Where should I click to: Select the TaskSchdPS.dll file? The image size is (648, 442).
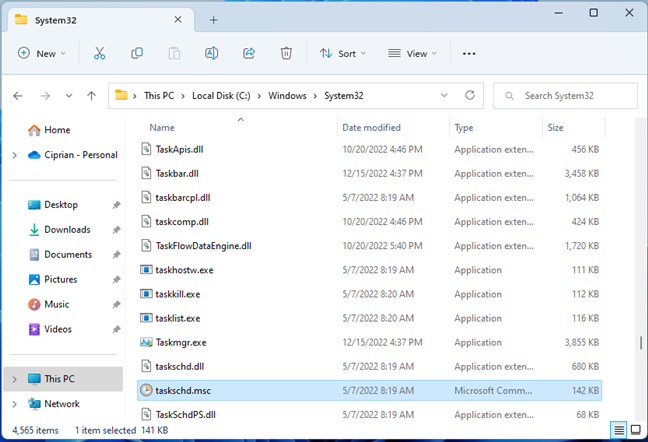369,414
